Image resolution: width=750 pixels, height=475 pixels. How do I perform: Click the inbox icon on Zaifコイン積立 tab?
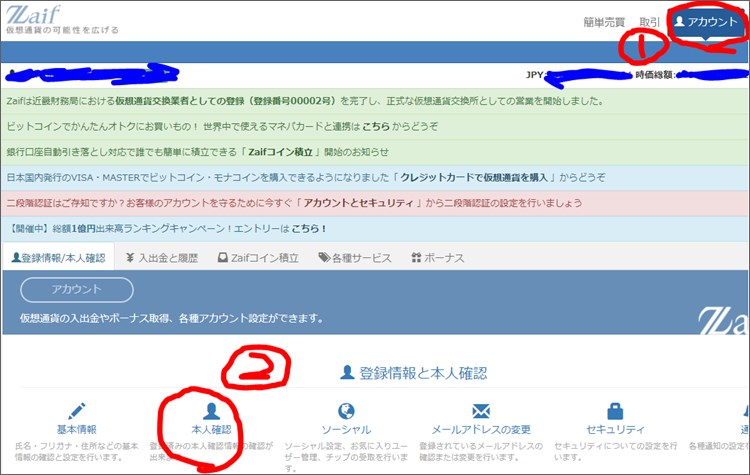click(222, 258)
